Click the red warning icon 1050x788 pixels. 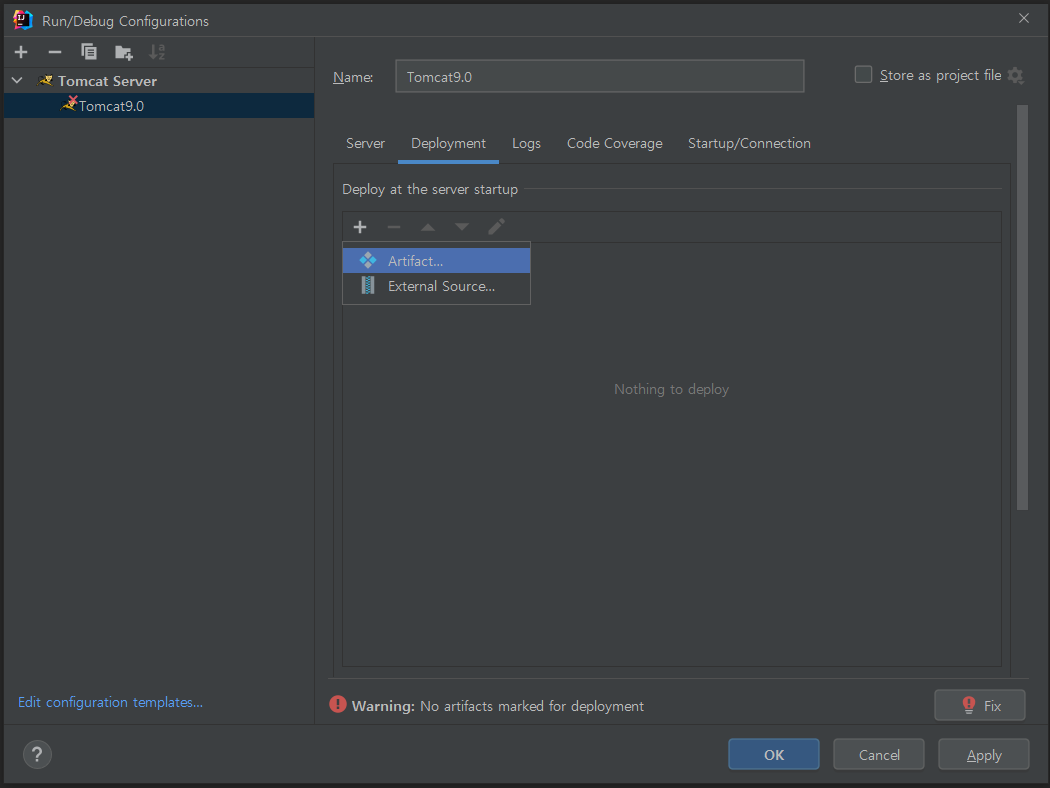338,704
